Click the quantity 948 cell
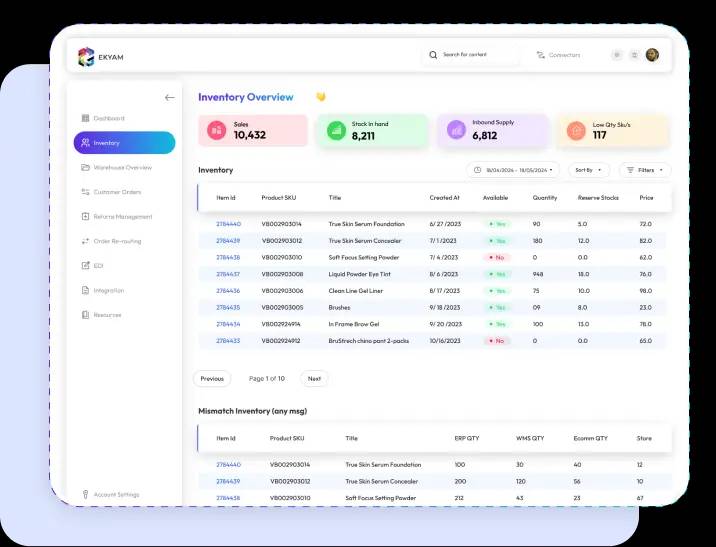The image size is (716, 547). coord(538,274)
